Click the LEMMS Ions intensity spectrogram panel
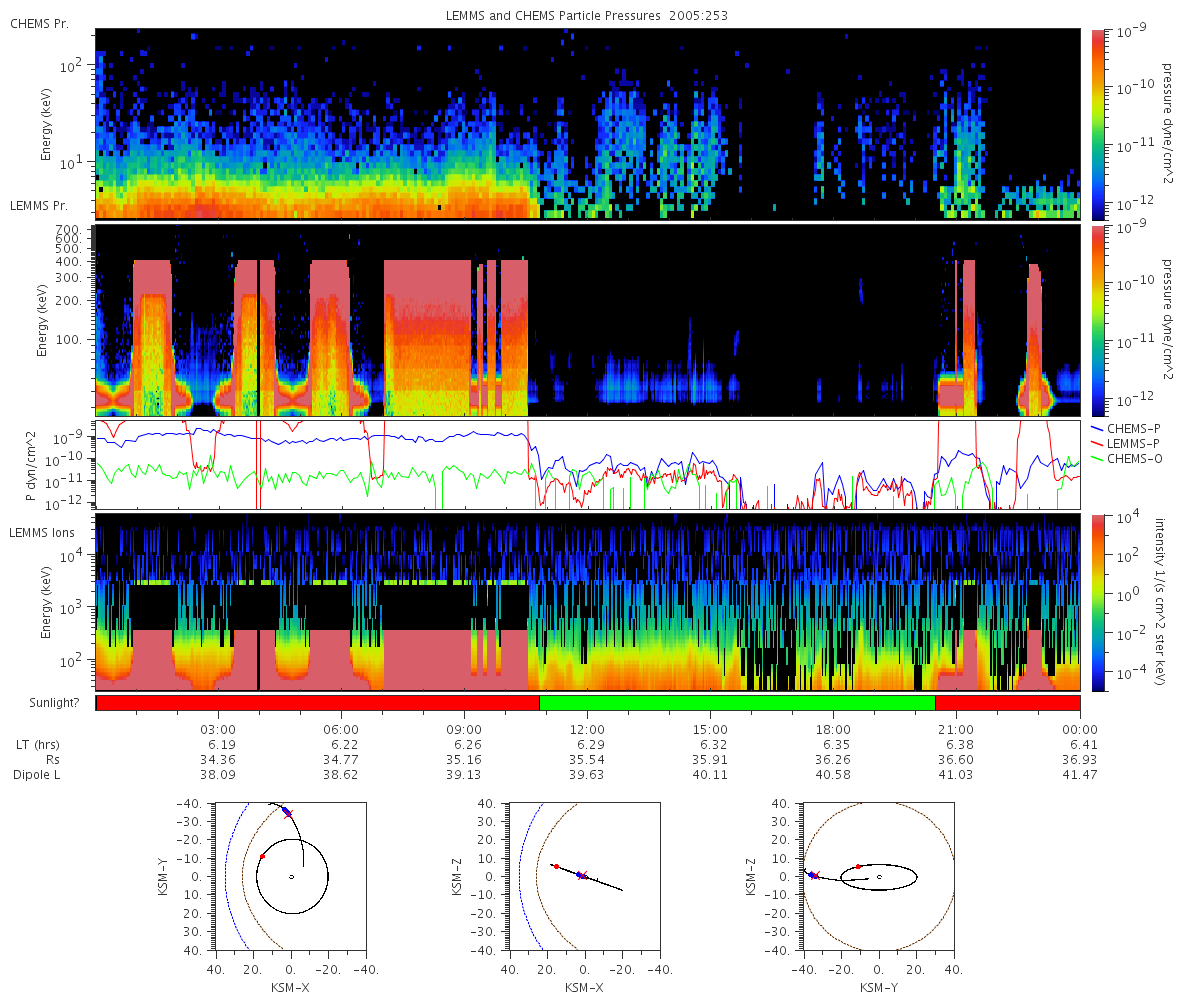The image size is (1200, 1000). (588, 602)
